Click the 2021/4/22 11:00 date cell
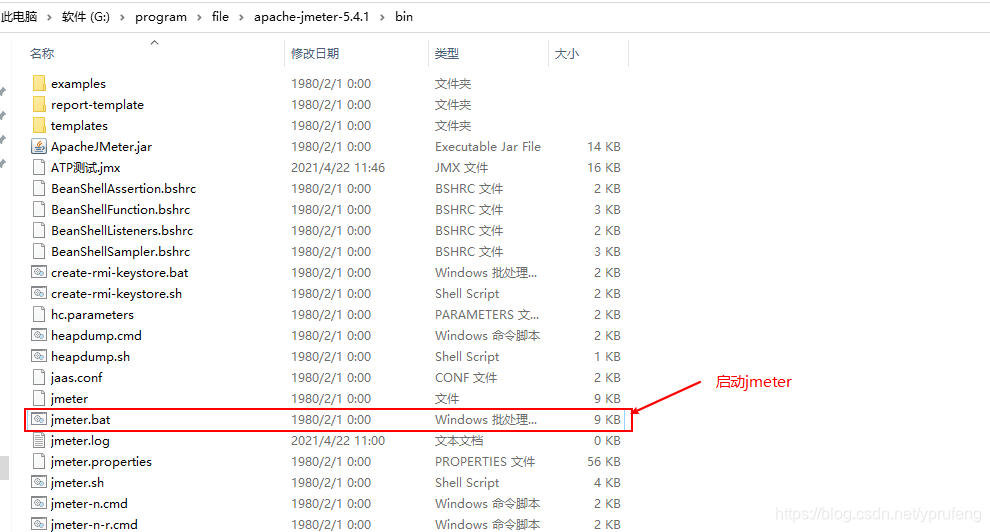Image resolution: width=990 pixels, height=532 pixels. [338, 440]
